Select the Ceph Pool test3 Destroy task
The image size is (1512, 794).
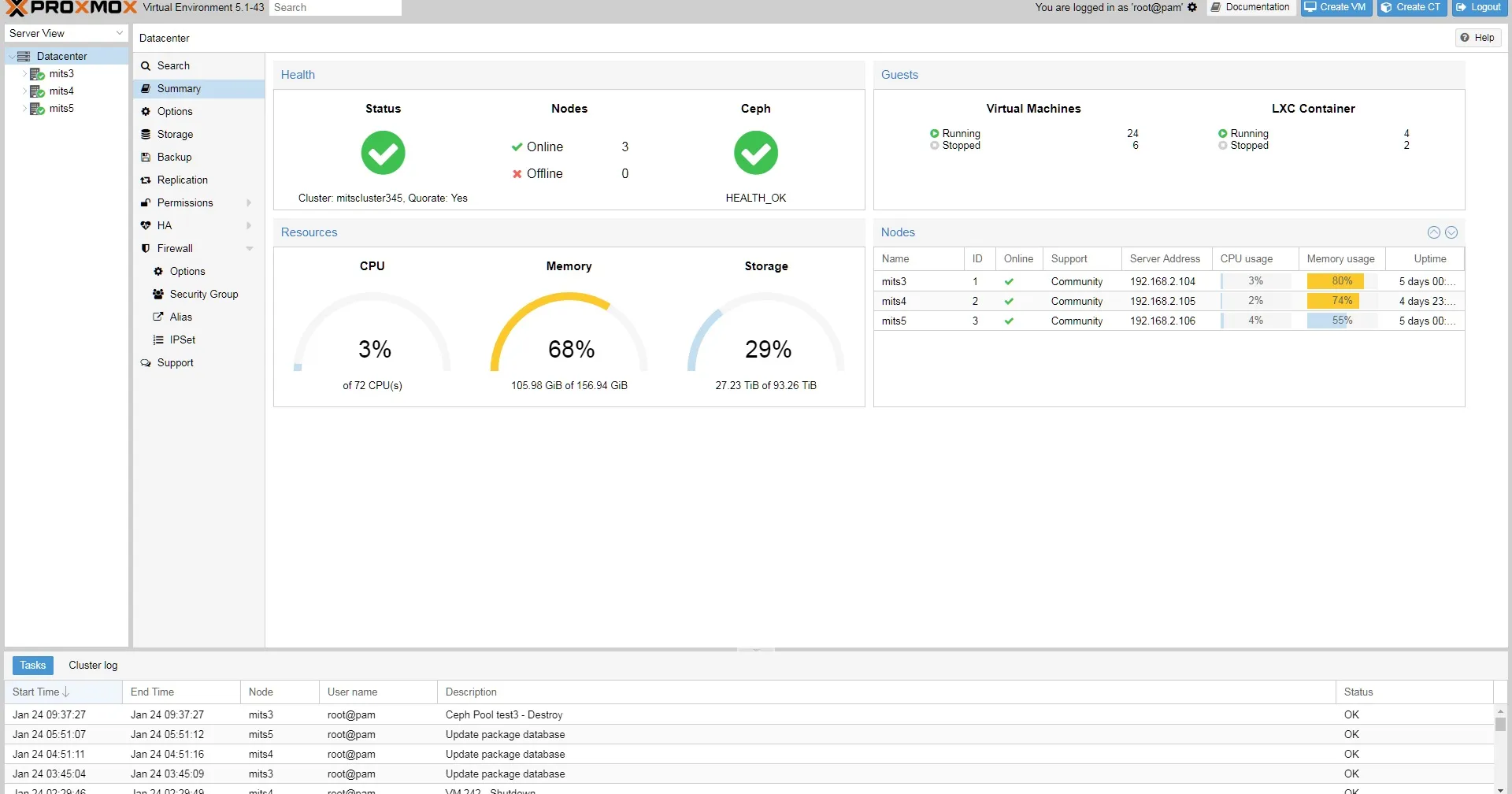748,715
